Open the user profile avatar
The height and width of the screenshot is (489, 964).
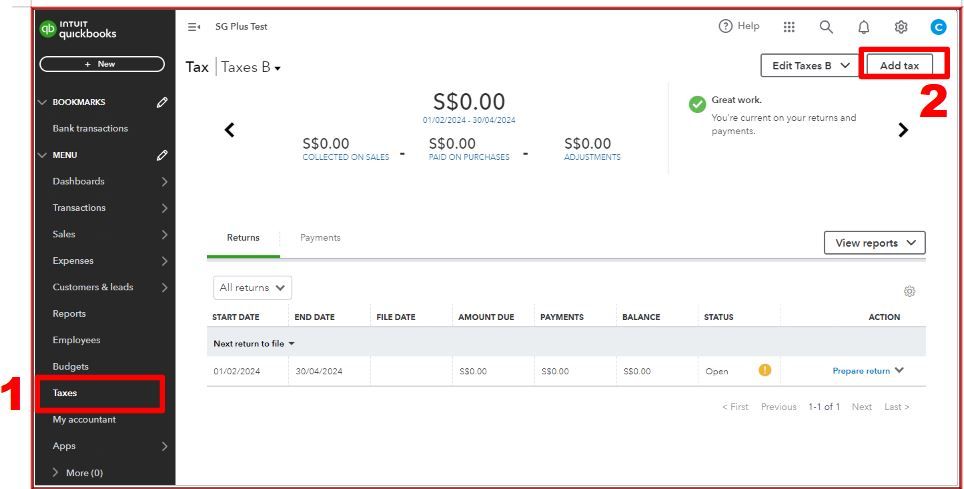pyautogui.click(x=938, y=27)
